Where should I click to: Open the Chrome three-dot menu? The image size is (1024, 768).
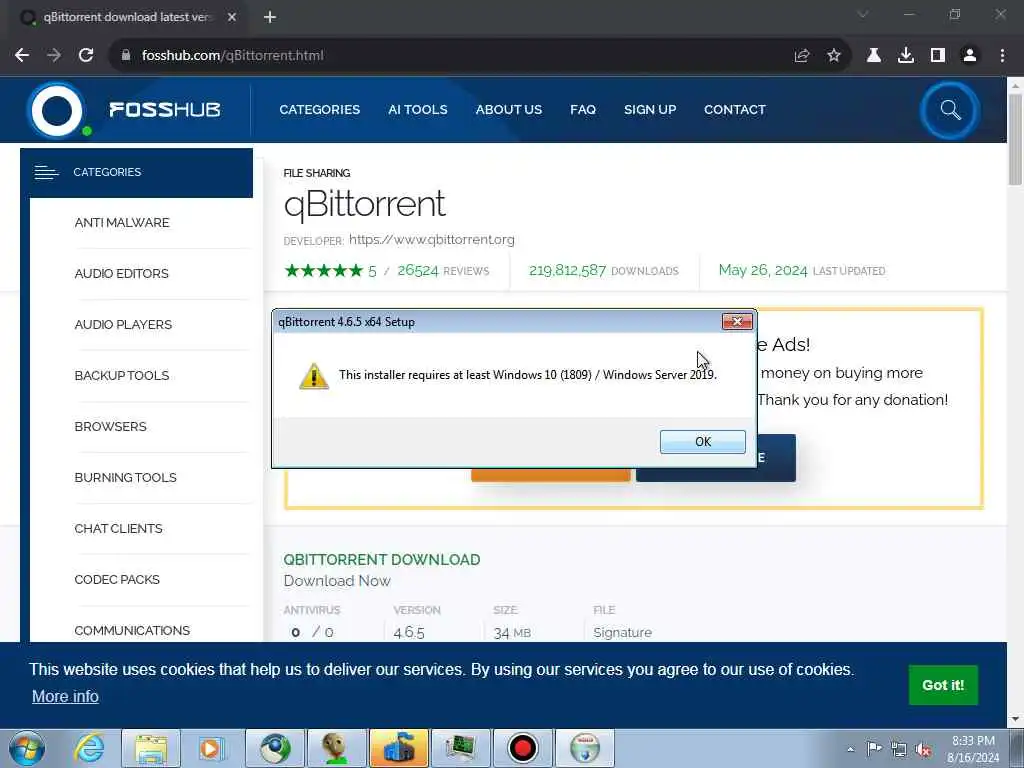(1002, 56)
